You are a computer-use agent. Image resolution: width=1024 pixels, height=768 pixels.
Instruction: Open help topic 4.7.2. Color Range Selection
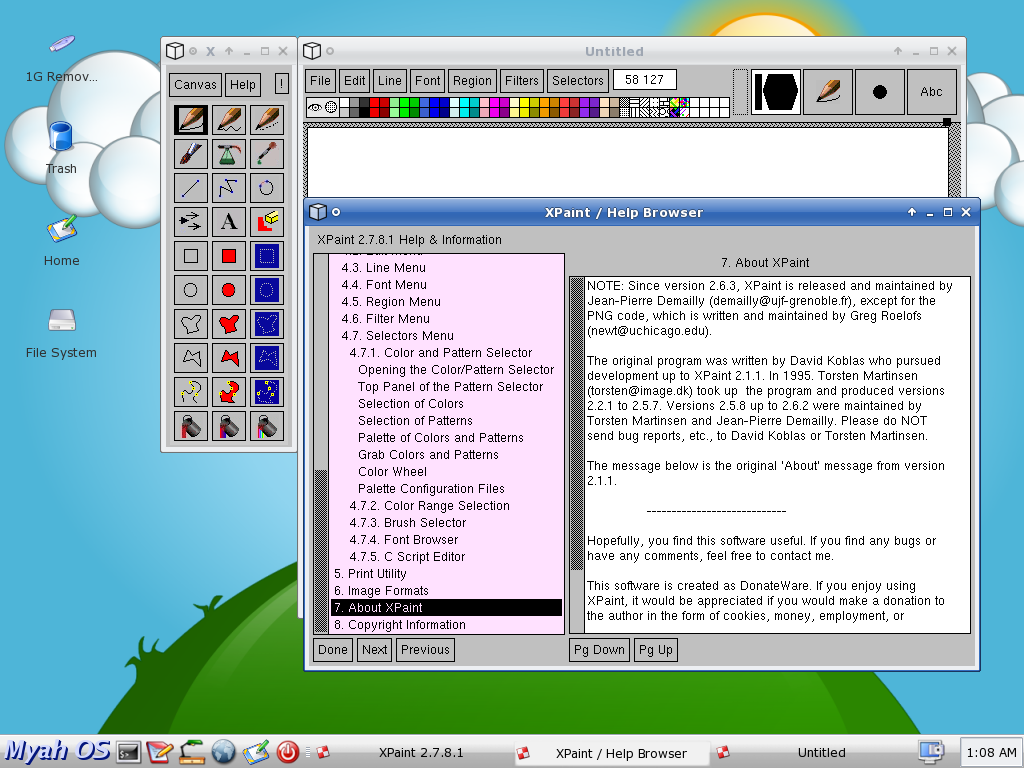[446, 506]
